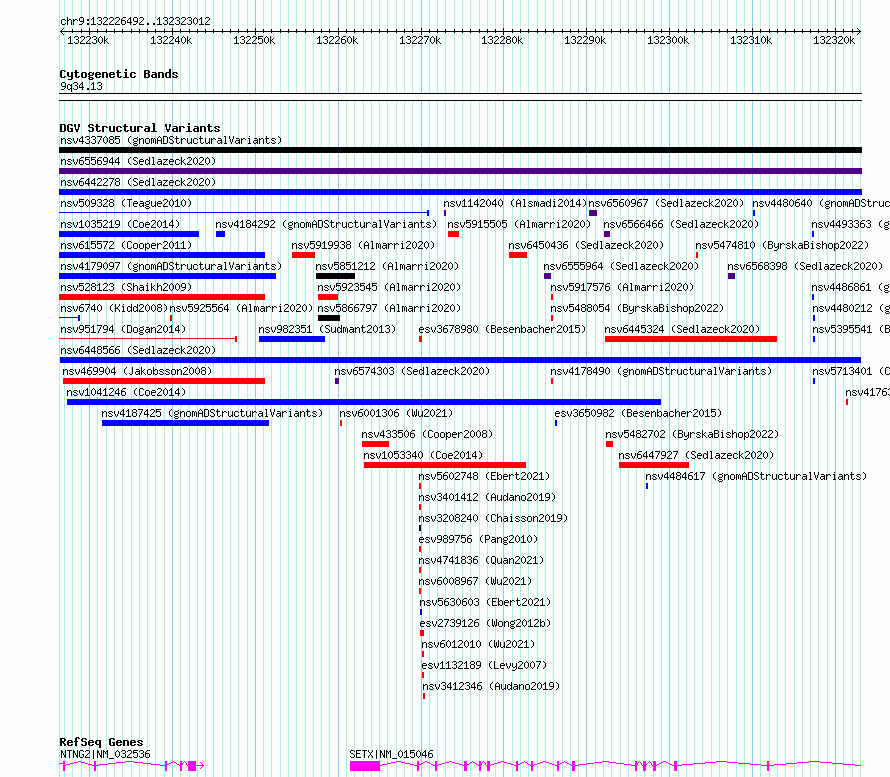Select the purple nsv6556944 variant bar
Image resolution: width=890 pixels, height=777 pixels.
460,171
